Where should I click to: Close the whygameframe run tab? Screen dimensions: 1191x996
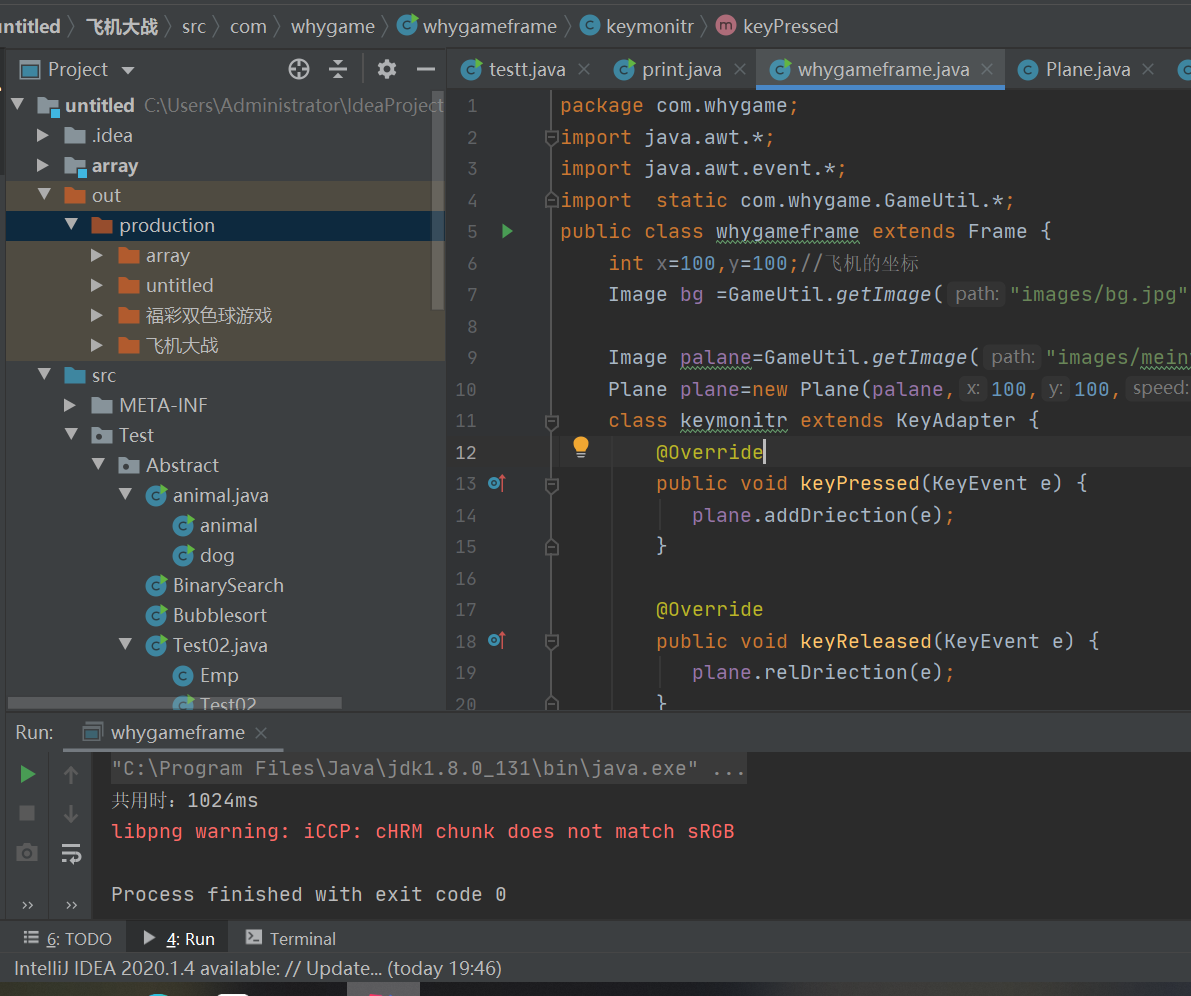point(261,732)
